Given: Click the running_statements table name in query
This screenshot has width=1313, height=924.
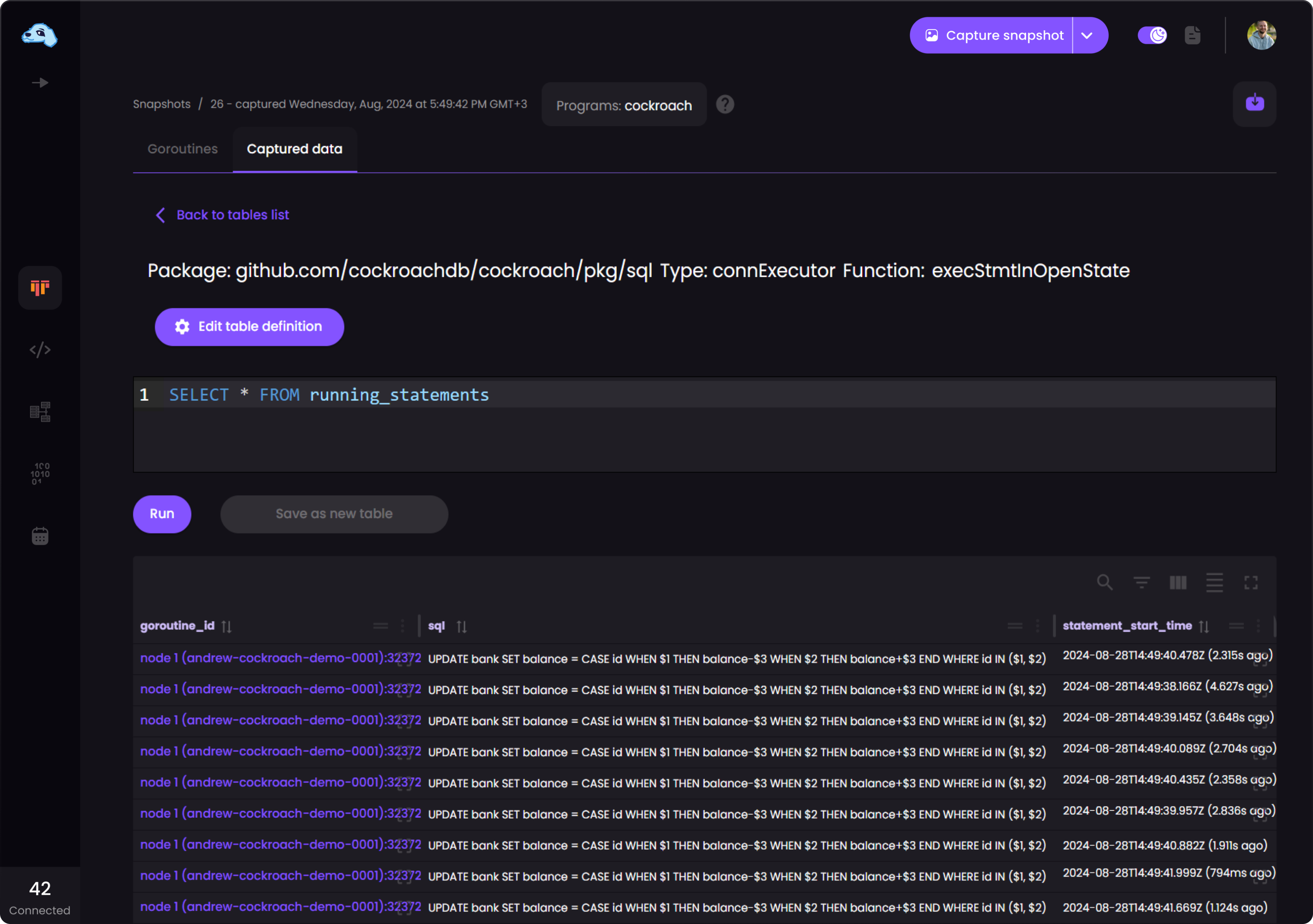Looking at the screenshot, I should tap(399, 395).
